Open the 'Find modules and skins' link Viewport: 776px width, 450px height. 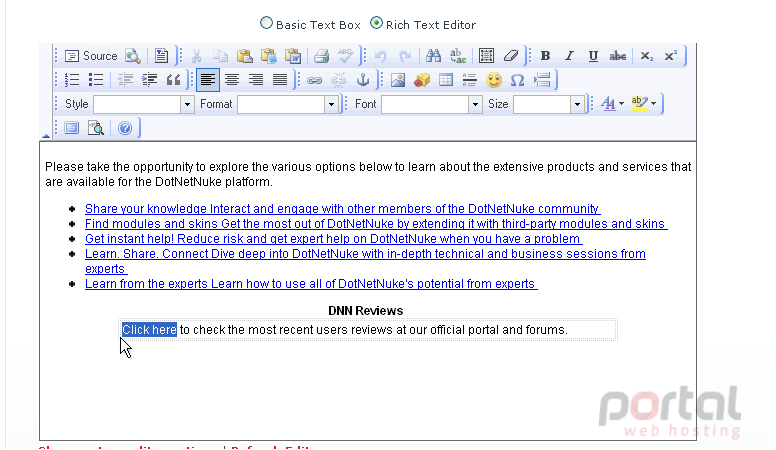pyautogui.click(x=376, y=224)
